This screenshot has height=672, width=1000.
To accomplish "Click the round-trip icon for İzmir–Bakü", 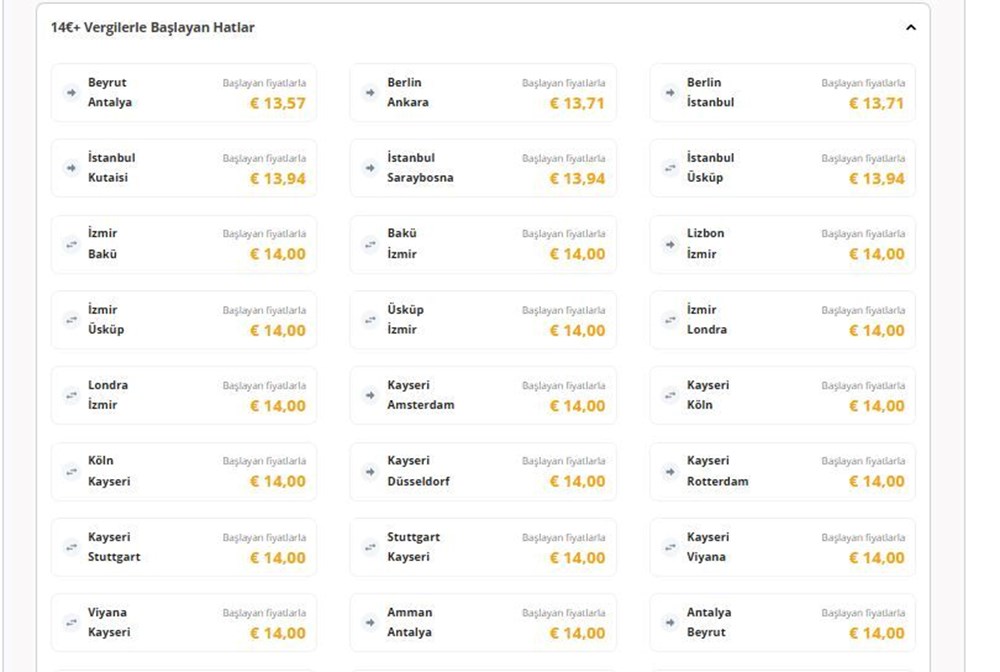I will coord(71,244).
